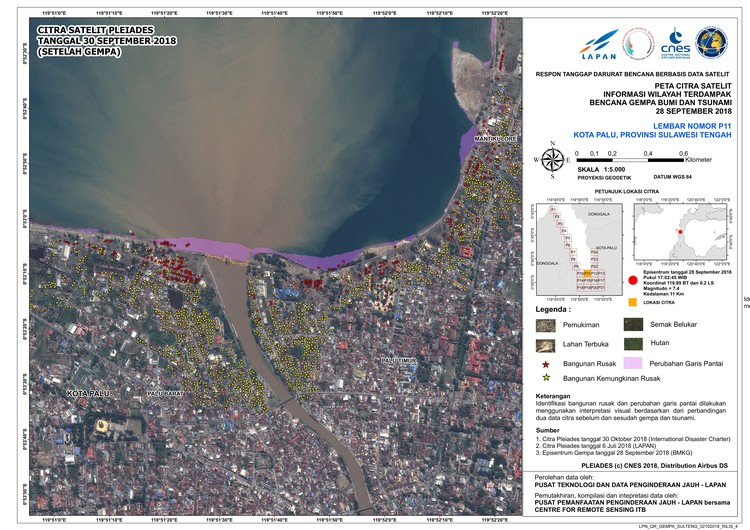Click 'PROYEKSI GEODETIK' text
The width and height of the screenshot is (750, 530).
[604, 177]
